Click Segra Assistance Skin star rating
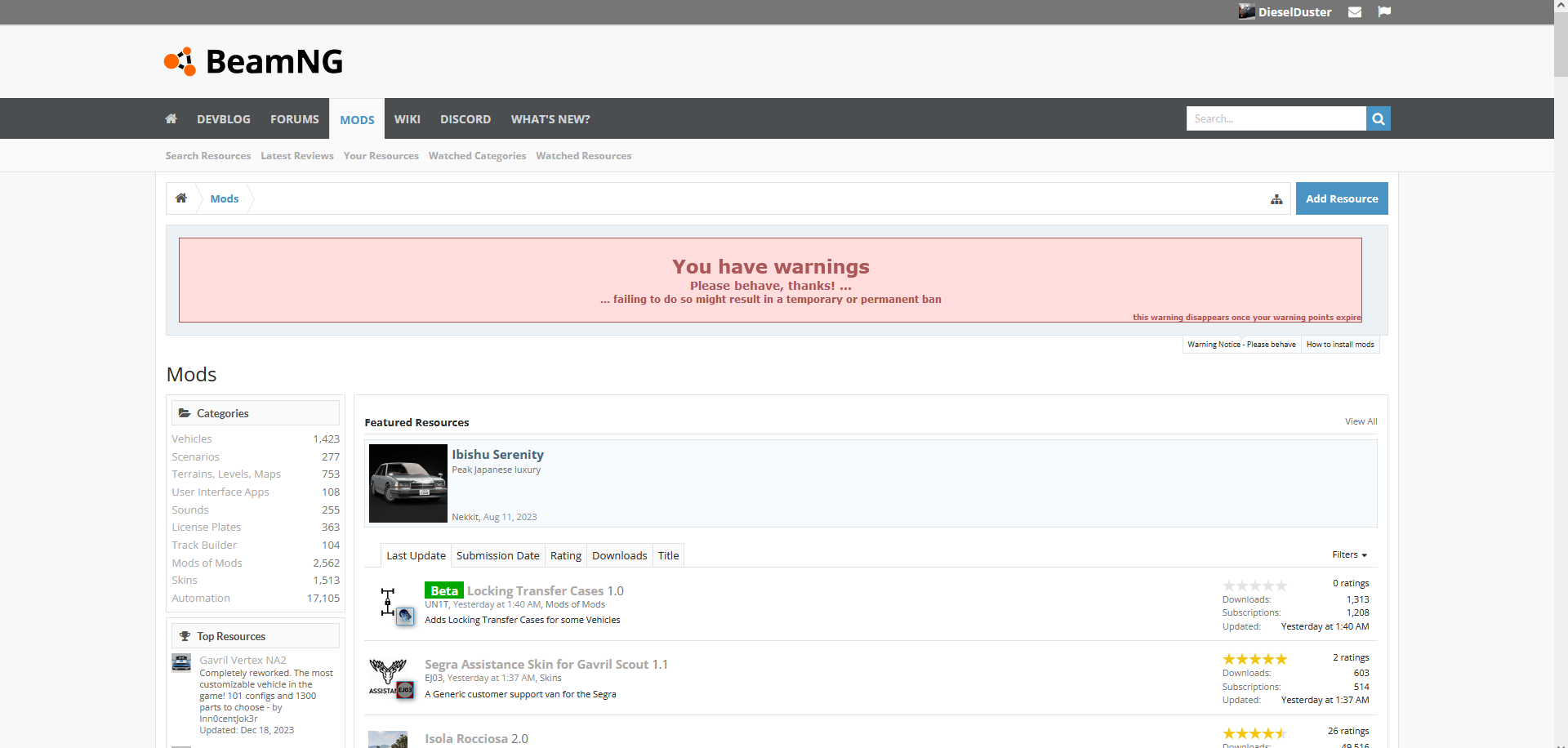 [1254, 659]
